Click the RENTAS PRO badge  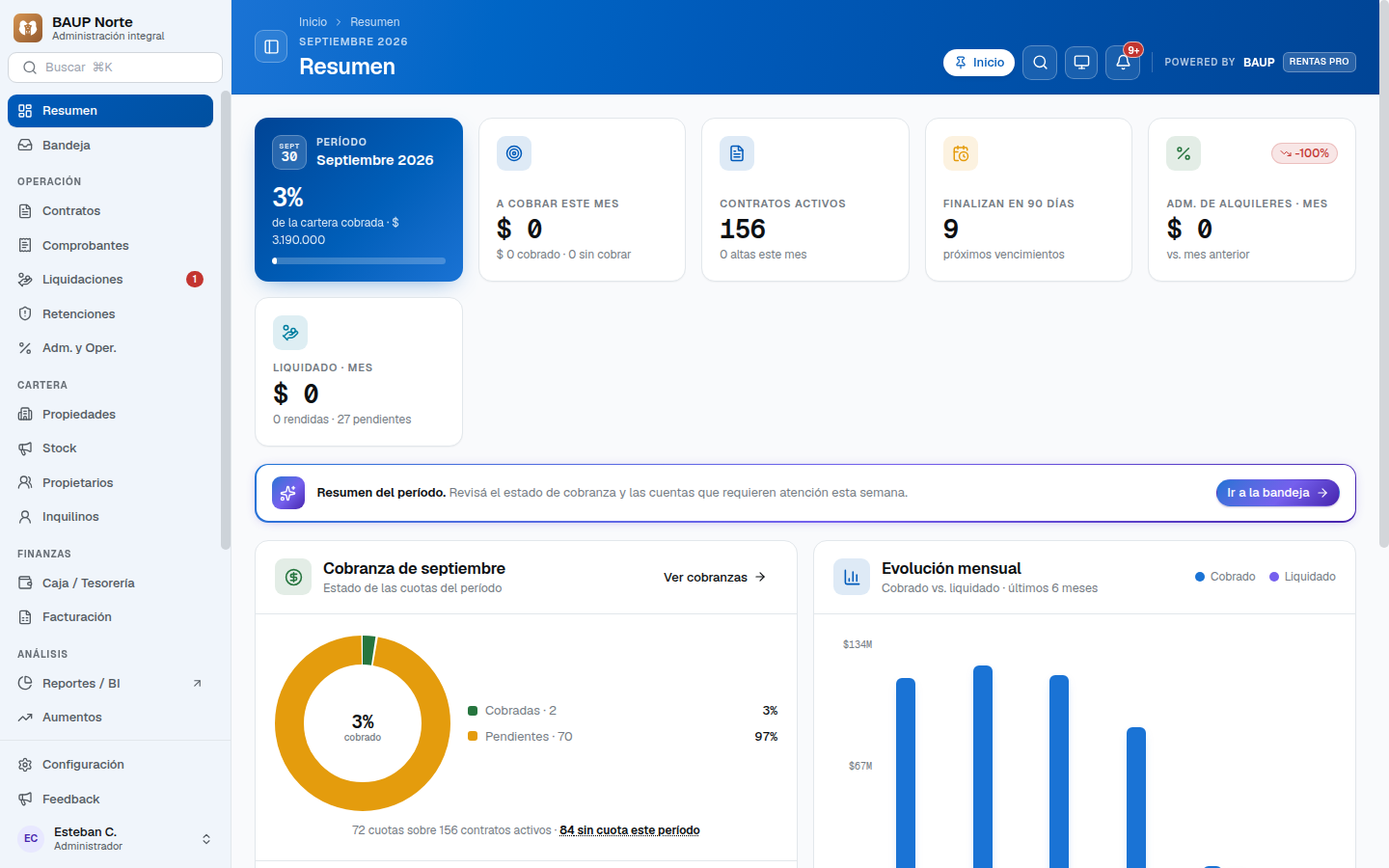1319,62
